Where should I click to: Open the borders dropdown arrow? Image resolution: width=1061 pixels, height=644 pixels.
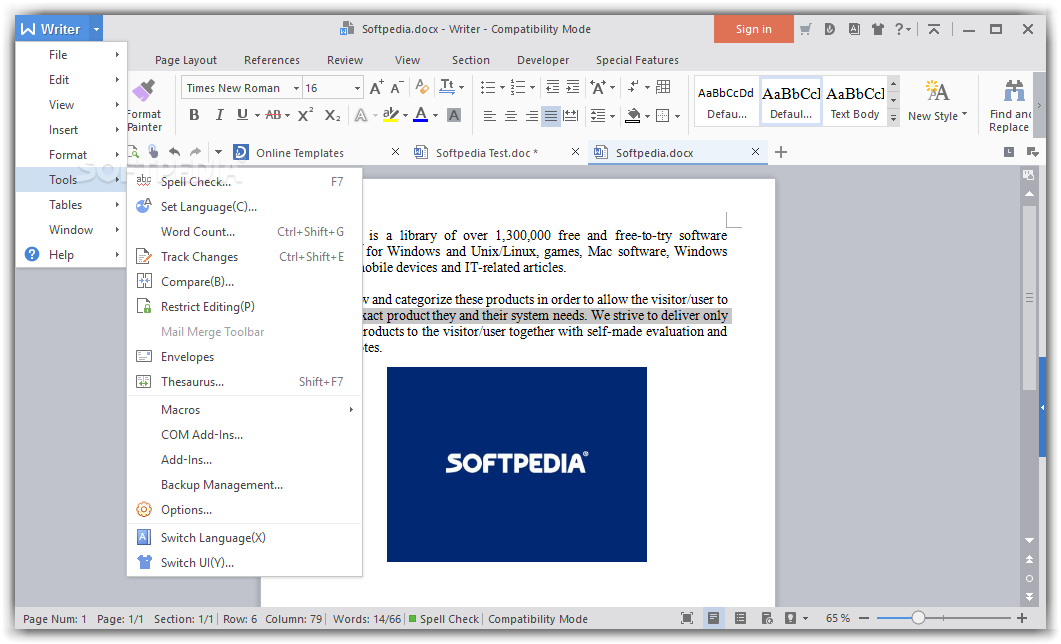tap(677, 116)
